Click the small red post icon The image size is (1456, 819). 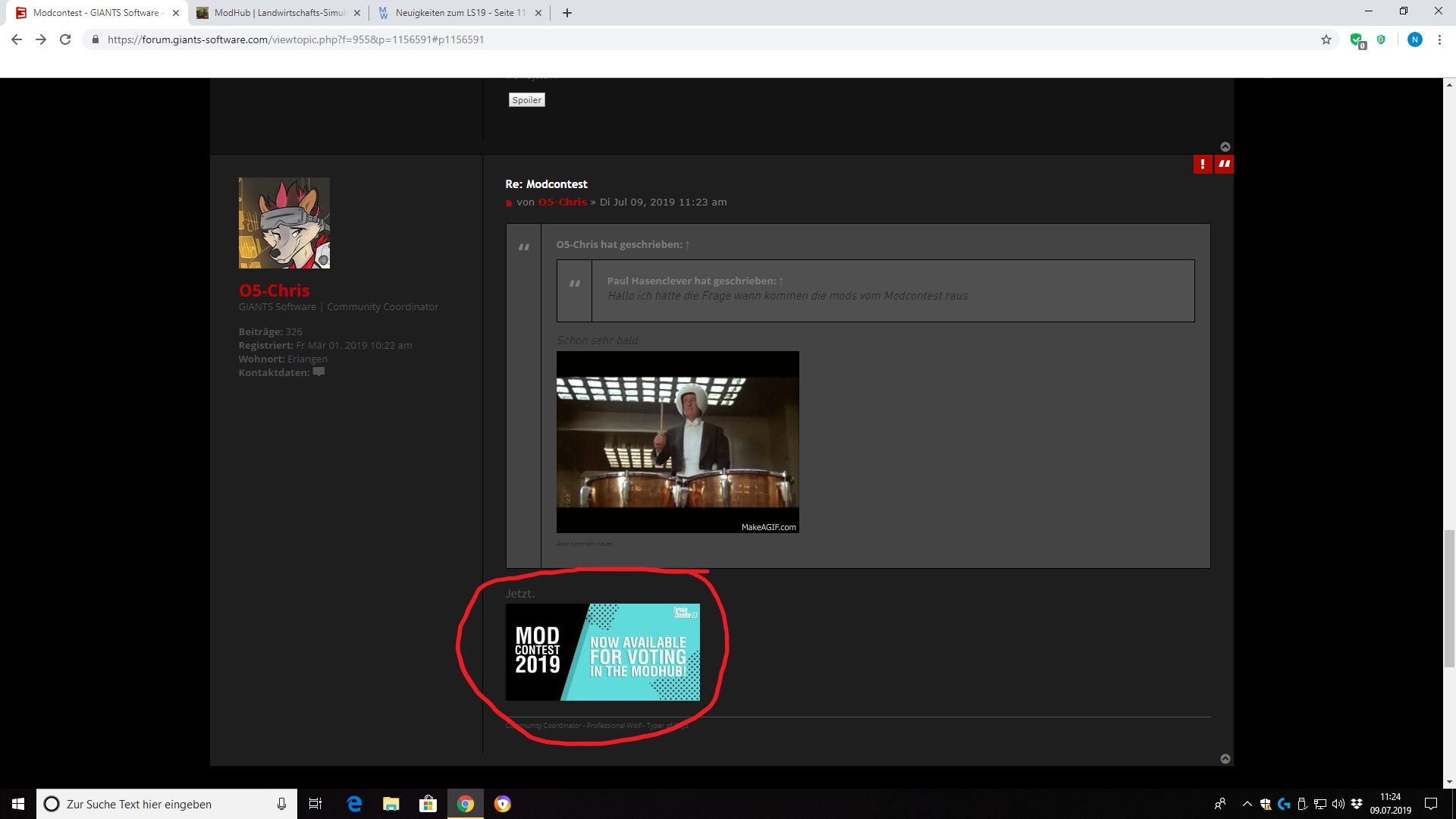point(509,203)
